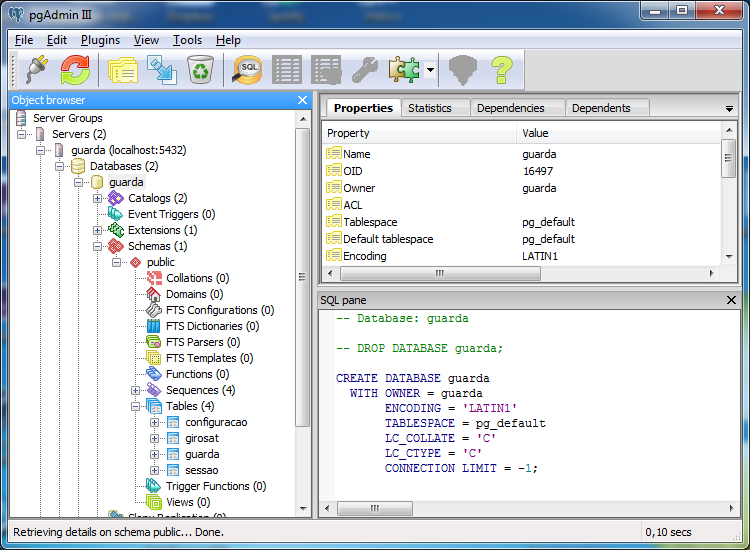Click the plug connection toolbar icon
The image size is (750, 550).
37,70
